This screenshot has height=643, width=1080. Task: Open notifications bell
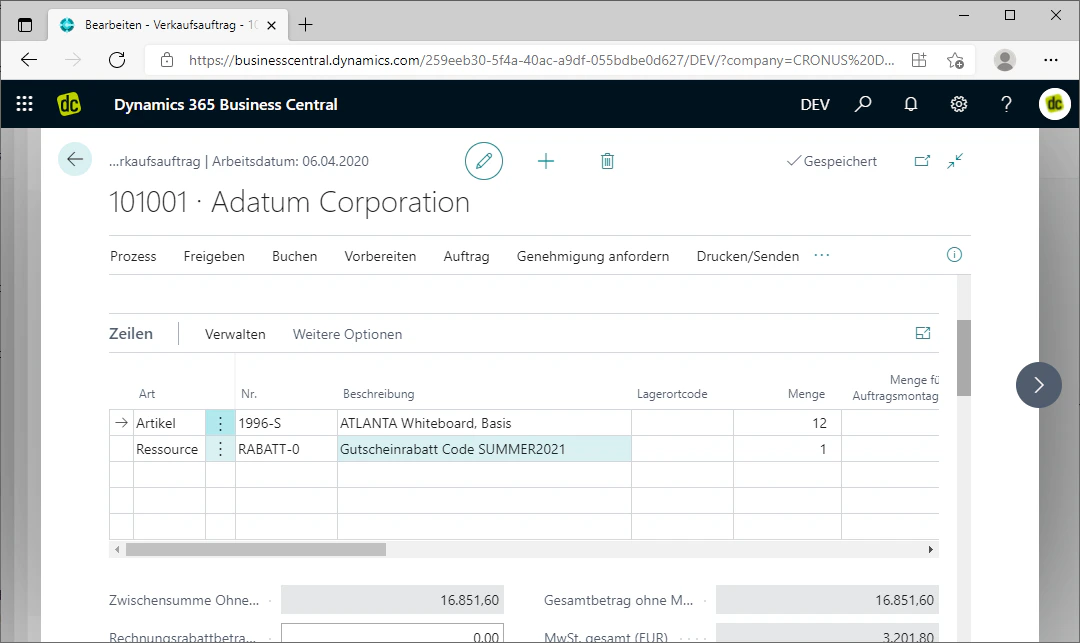point(911,104)
